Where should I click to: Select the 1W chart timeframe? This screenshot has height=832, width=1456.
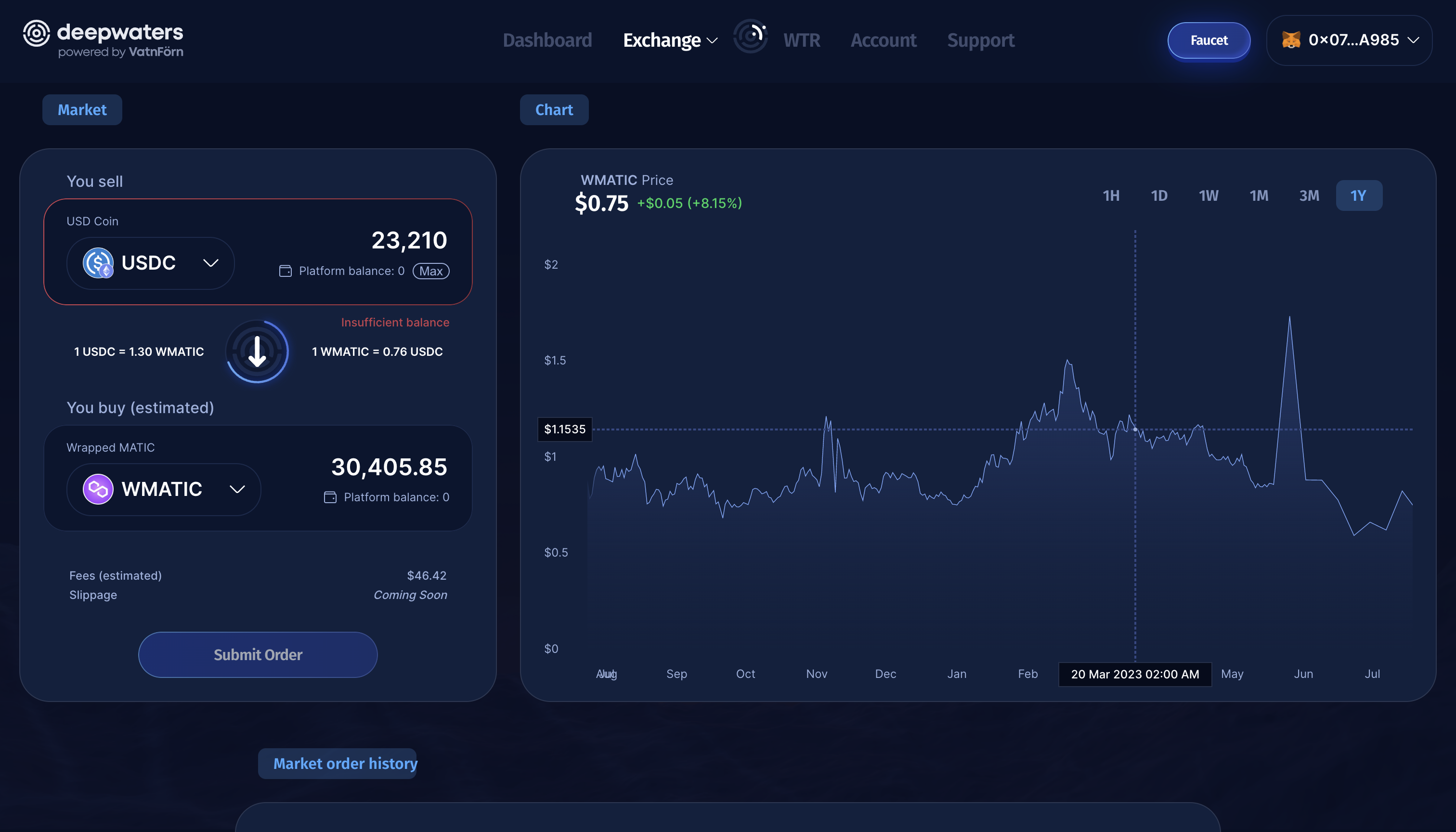point(1209,195)
